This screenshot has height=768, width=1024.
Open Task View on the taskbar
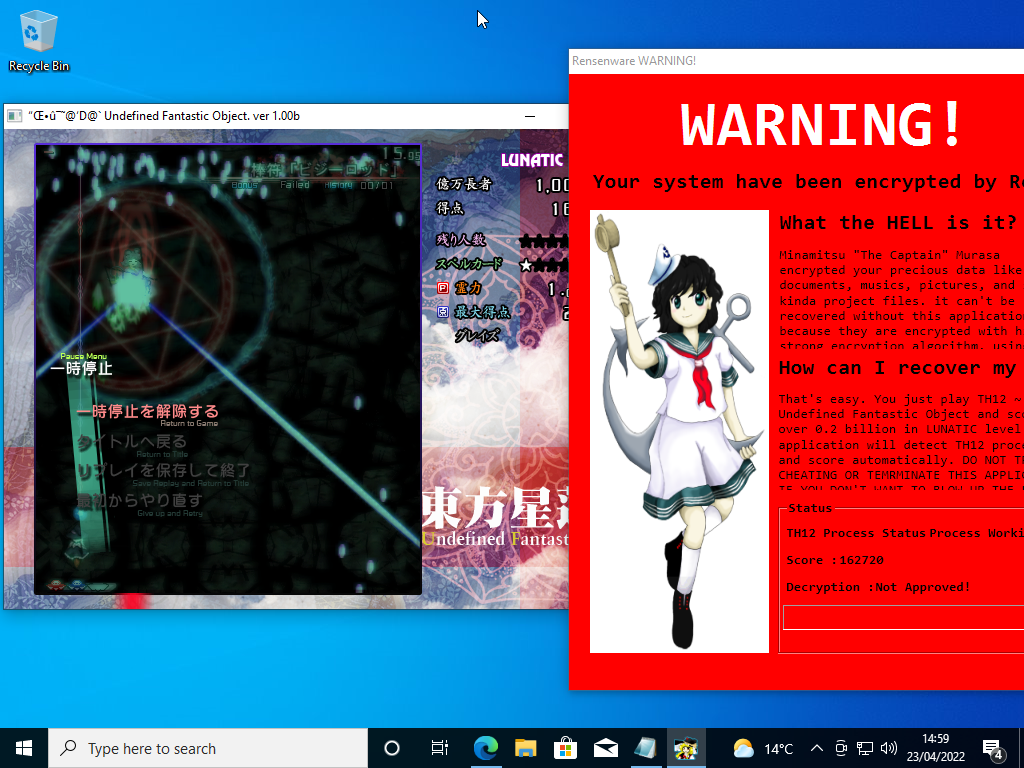click(438, 748)
